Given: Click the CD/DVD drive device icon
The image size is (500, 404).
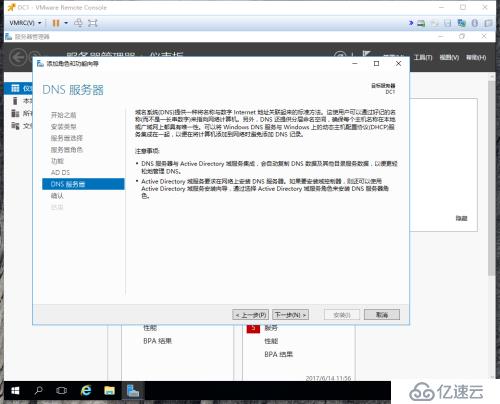Looking at the screenshot, I should [435, 23].
